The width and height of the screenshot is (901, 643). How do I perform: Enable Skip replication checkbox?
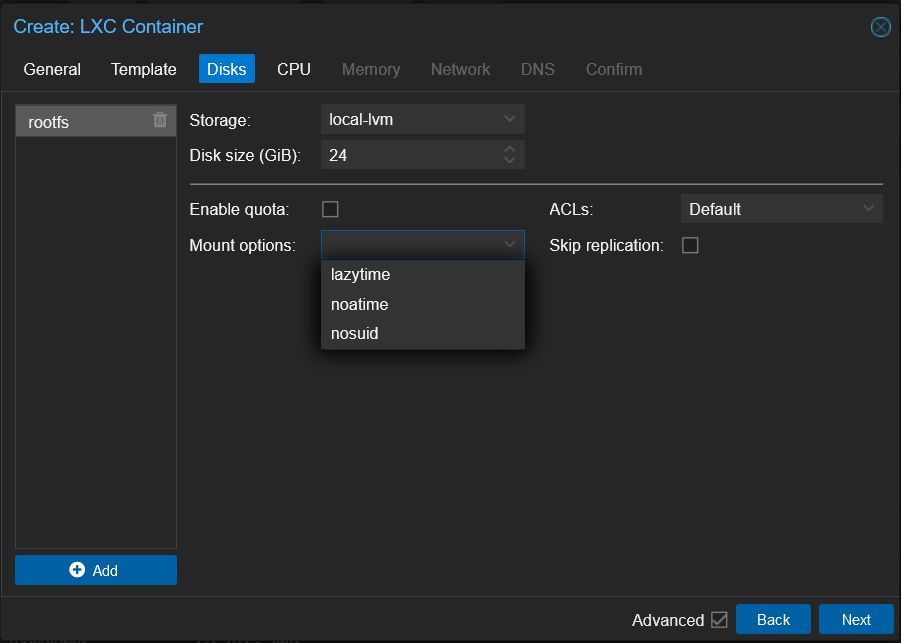tap(689, 245)
